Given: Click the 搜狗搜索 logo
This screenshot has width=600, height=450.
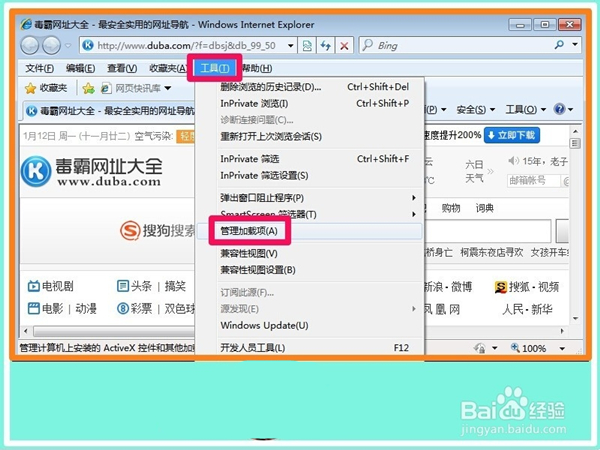Looking at the screenshot, I should tap(157, 230).
